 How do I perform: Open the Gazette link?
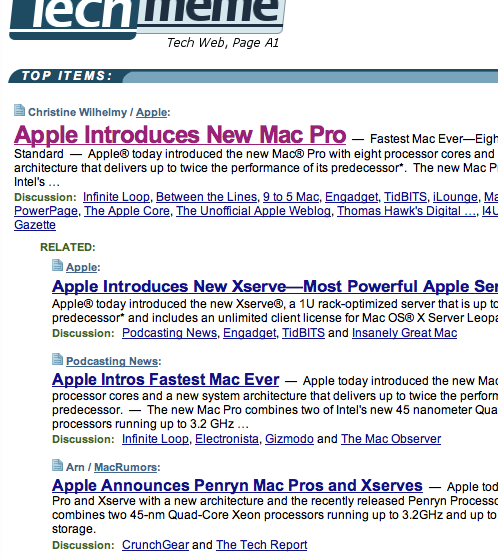coord(35,225)
